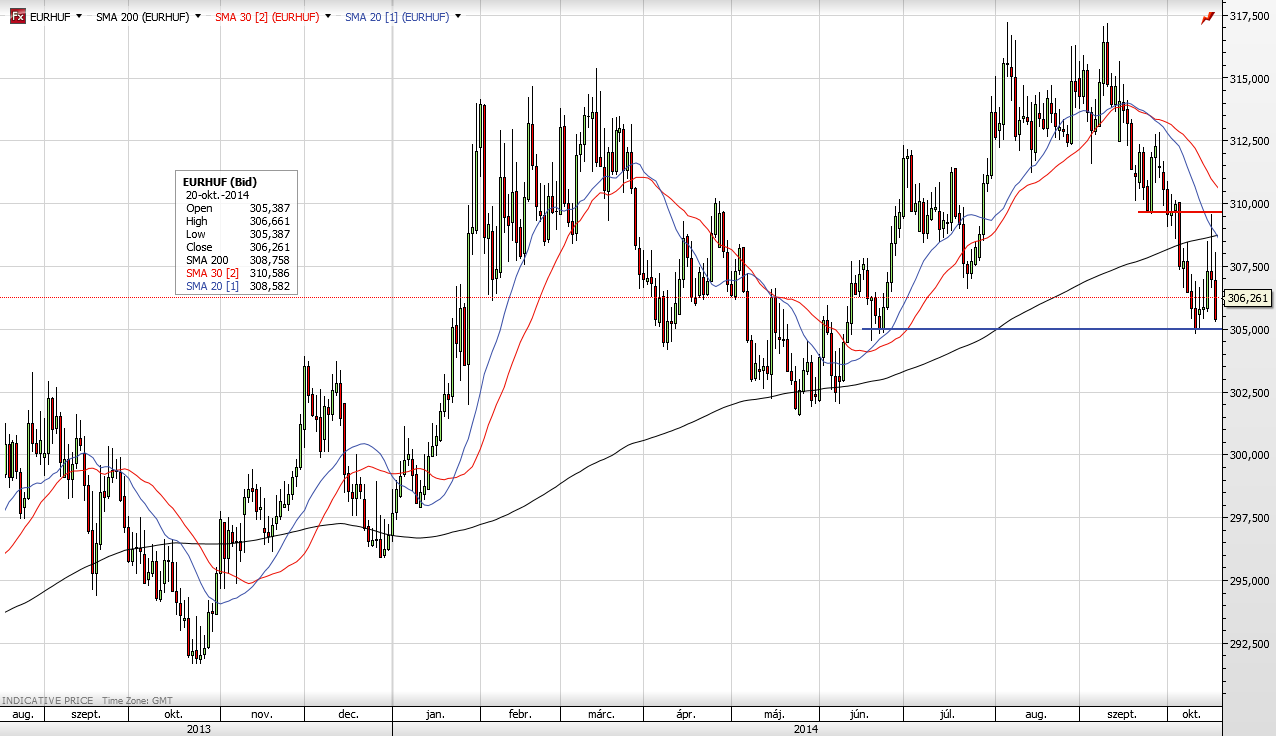Image resolution: width=1276 pixels, height=736 pixels.
Task: Click the blue SMA 20 value 308,582
Action: coord(269,286)
